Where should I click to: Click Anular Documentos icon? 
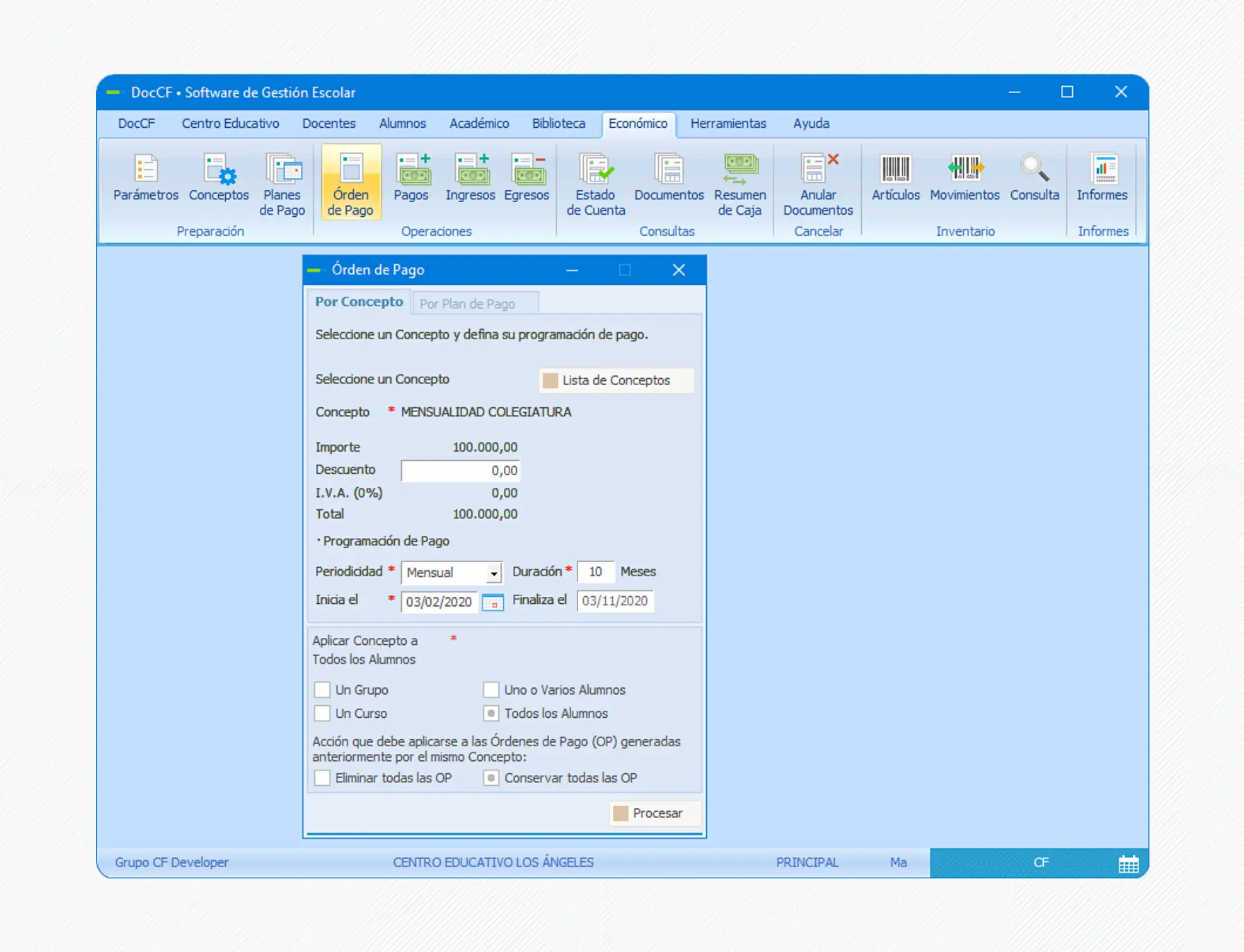tap(817, 184)
